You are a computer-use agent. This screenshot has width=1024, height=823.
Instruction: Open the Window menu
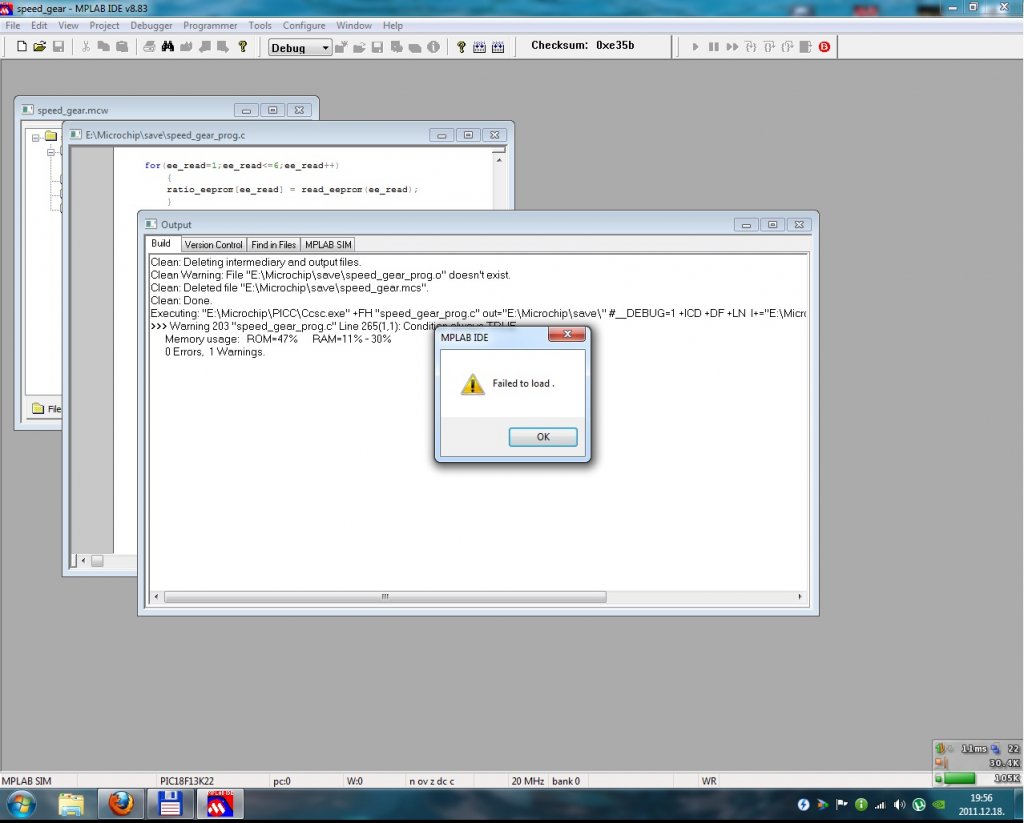tap(354, 25)
